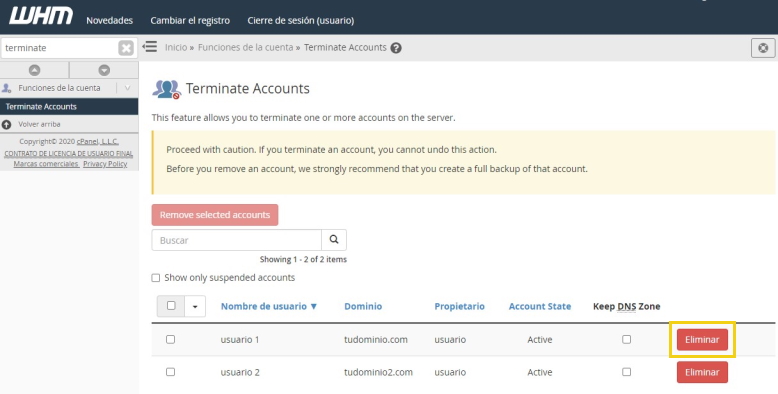This screenshot has width=778, height=394.
Task: Open Privacy Policy link
Action: (x=105, y=164)
